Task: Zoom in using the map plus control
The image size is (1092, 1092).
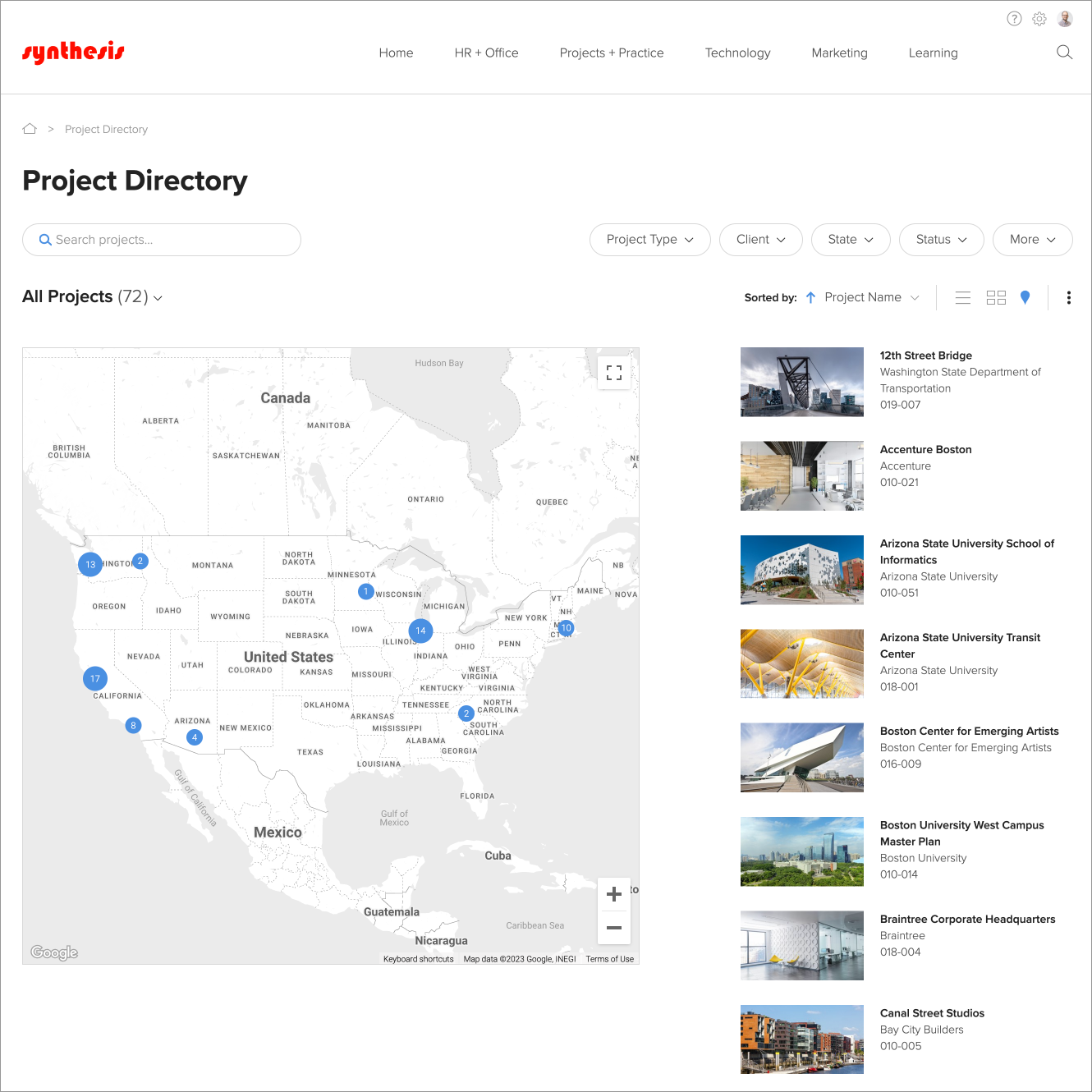Action: (614, 893)
